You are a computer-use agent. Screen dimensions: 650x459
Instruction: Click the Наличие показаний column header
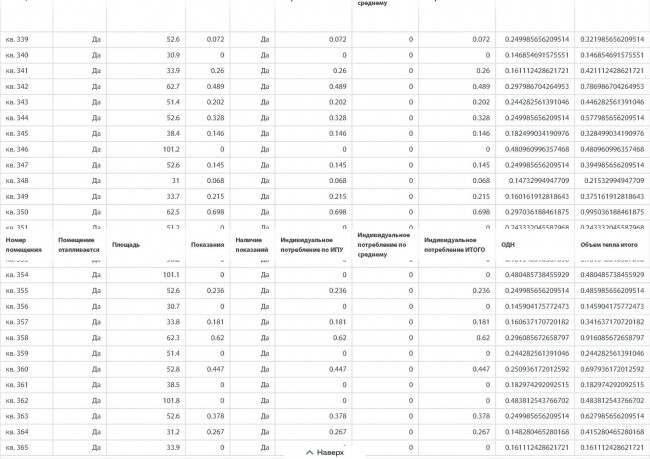[252, 245]
